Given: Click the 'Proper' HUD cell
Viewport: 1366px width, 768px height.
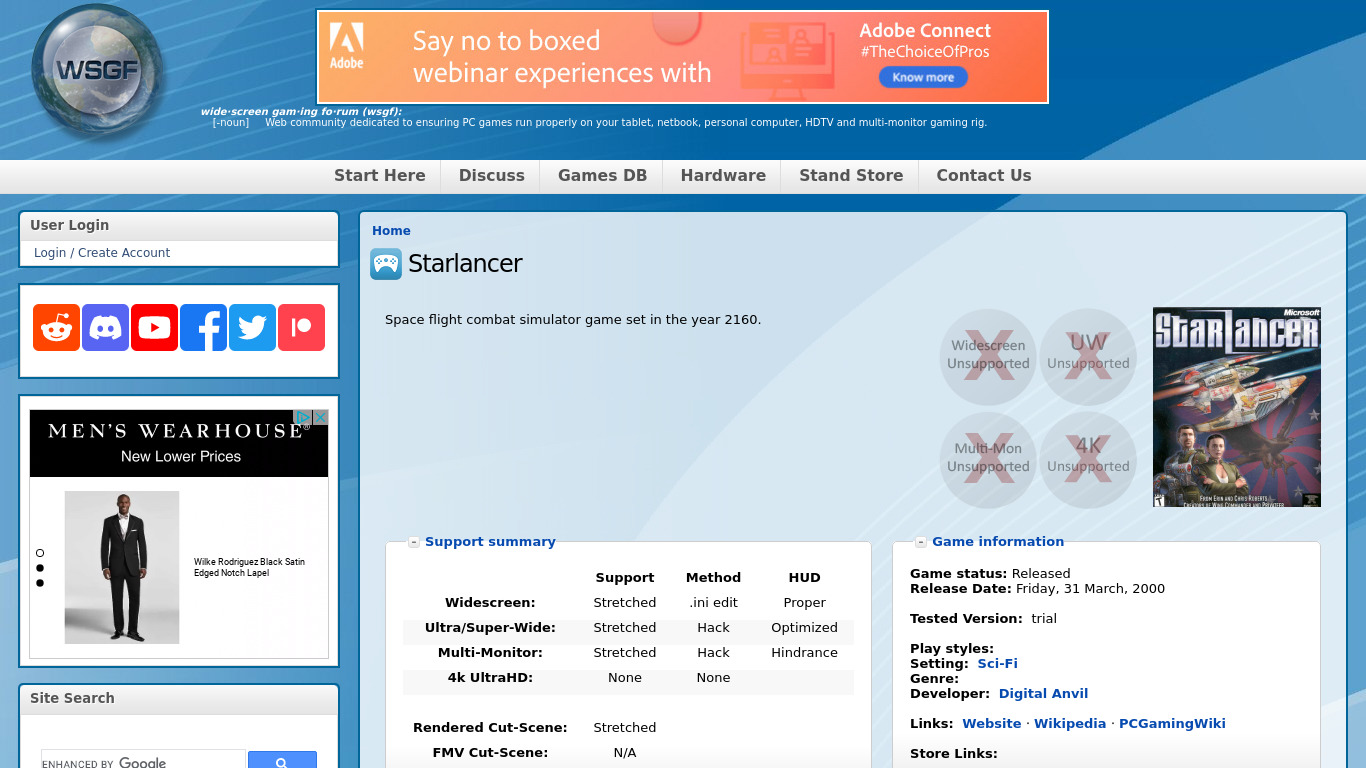Looking at the screenshot, I should coord(804,603).
